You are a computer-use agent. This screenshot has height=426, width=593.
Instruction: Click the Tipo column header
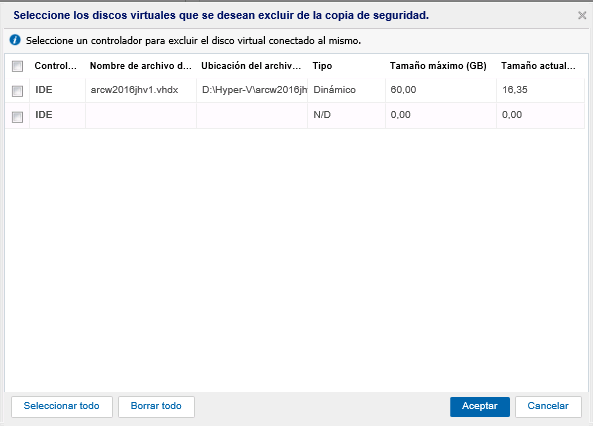click(322, 66)
